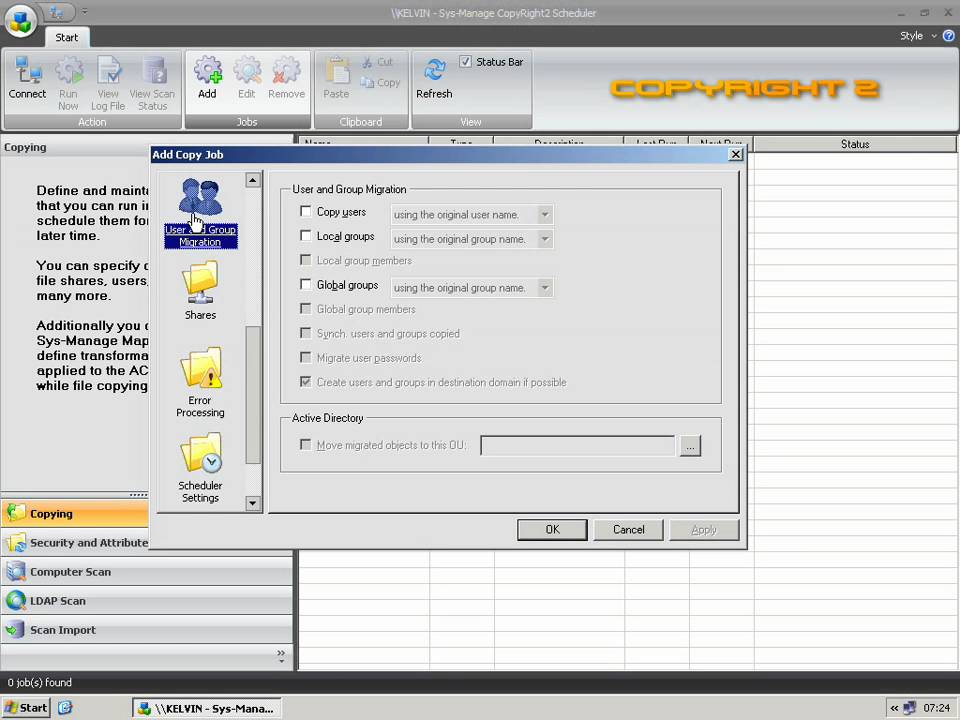The image size is (960, 720).
Task: Check Synch. users and groups copied
Action: pyautogui.click(x=306, y=333)
